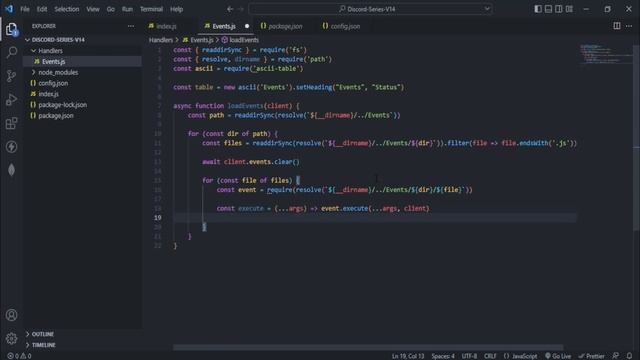Image resolution: width=640 pixels, height=360 pixels.
Task: Change CRLF end of line sequence
Action: point(490,356)
